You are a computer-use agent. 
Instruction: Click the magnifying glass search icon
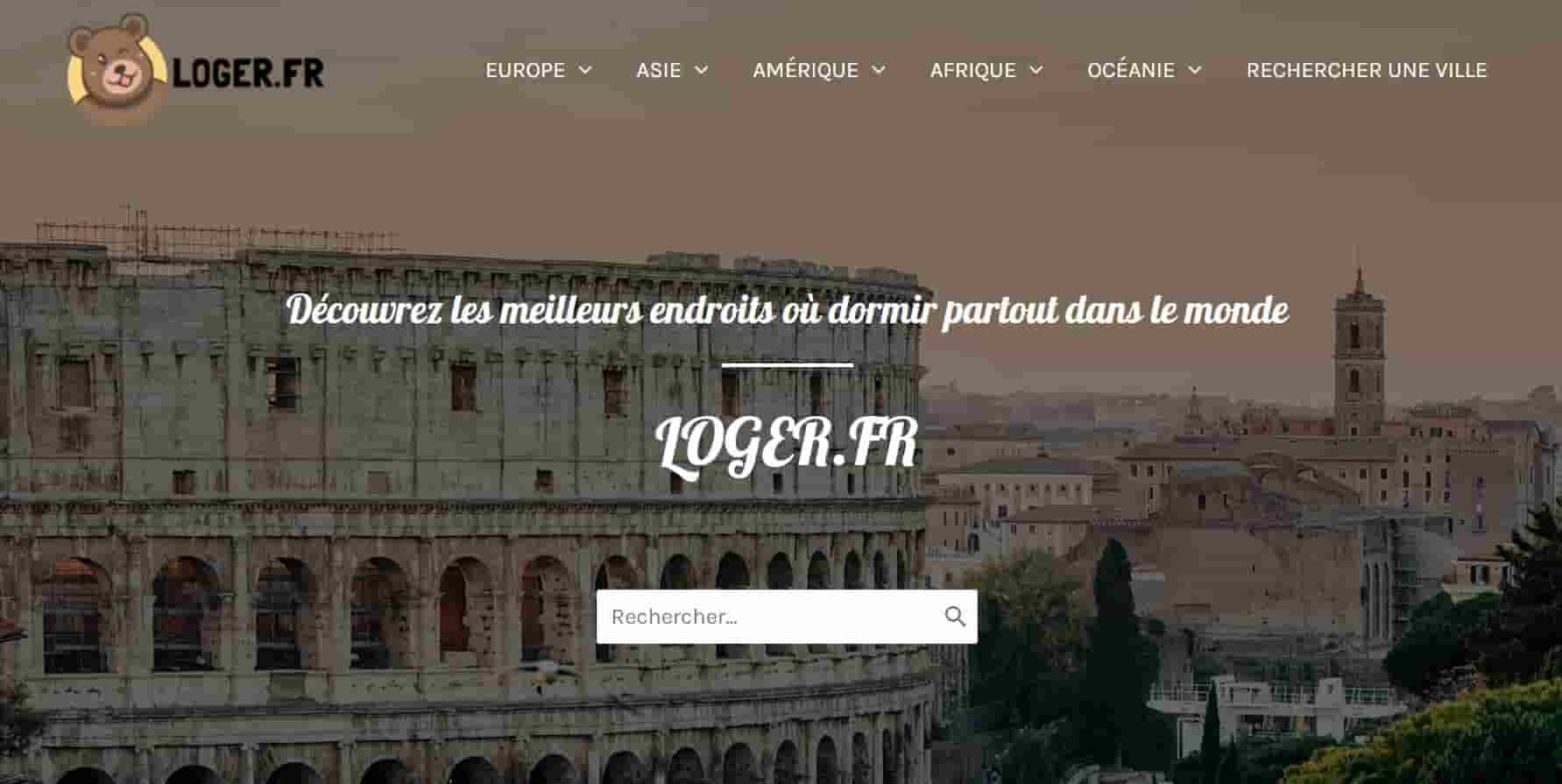click(955, 617)
